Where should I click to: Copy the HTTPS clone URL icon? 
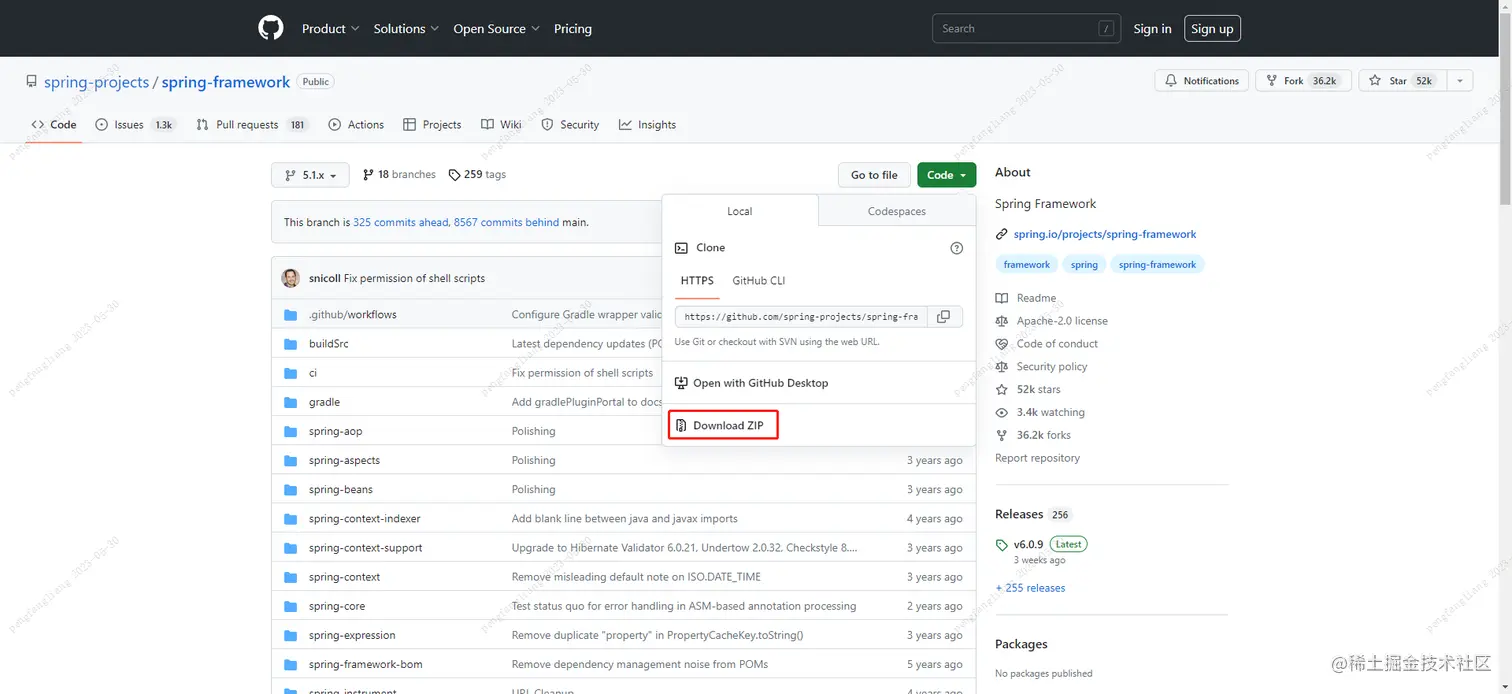(943, 316)
